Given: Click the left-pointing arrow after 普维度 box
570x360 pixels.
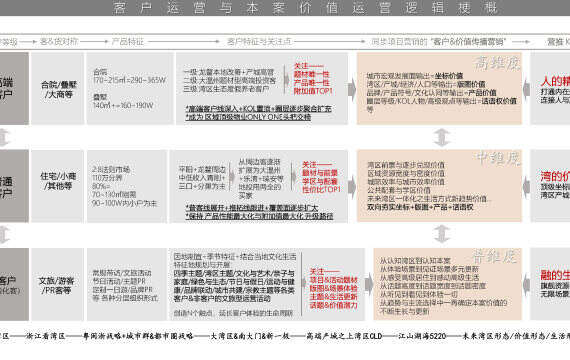Looking at the screenshot, I should pyautogui.click(x=526, y=284).
